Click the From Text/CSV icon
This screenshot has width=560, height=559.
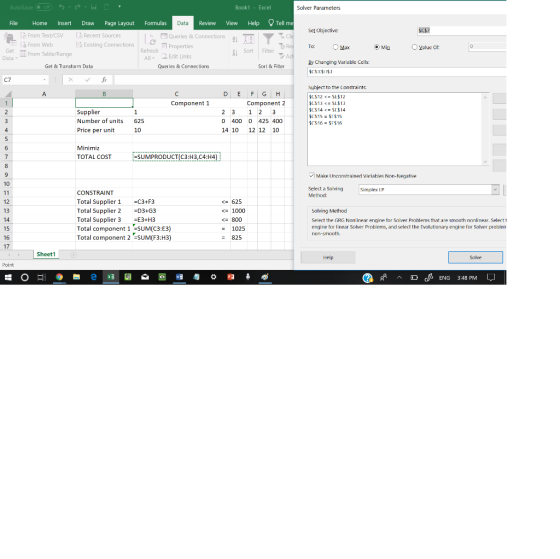(23, 35)
